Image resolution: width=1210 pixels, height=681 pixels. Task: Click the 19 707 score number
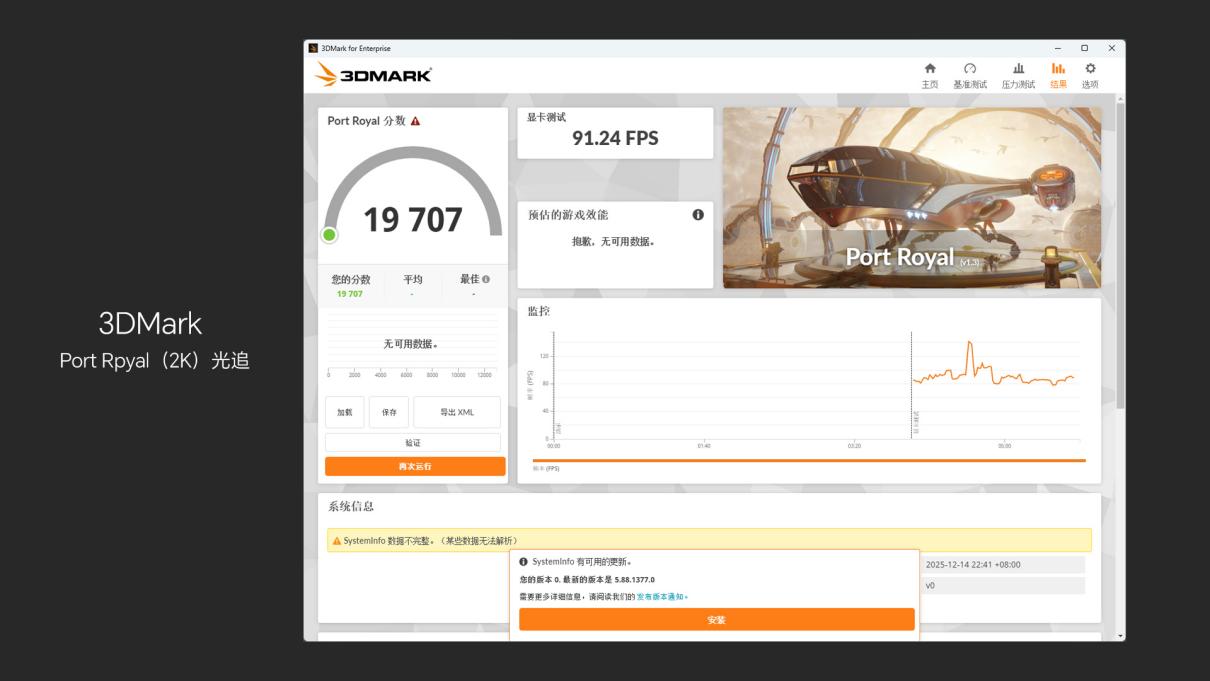[x=413, y=219]
